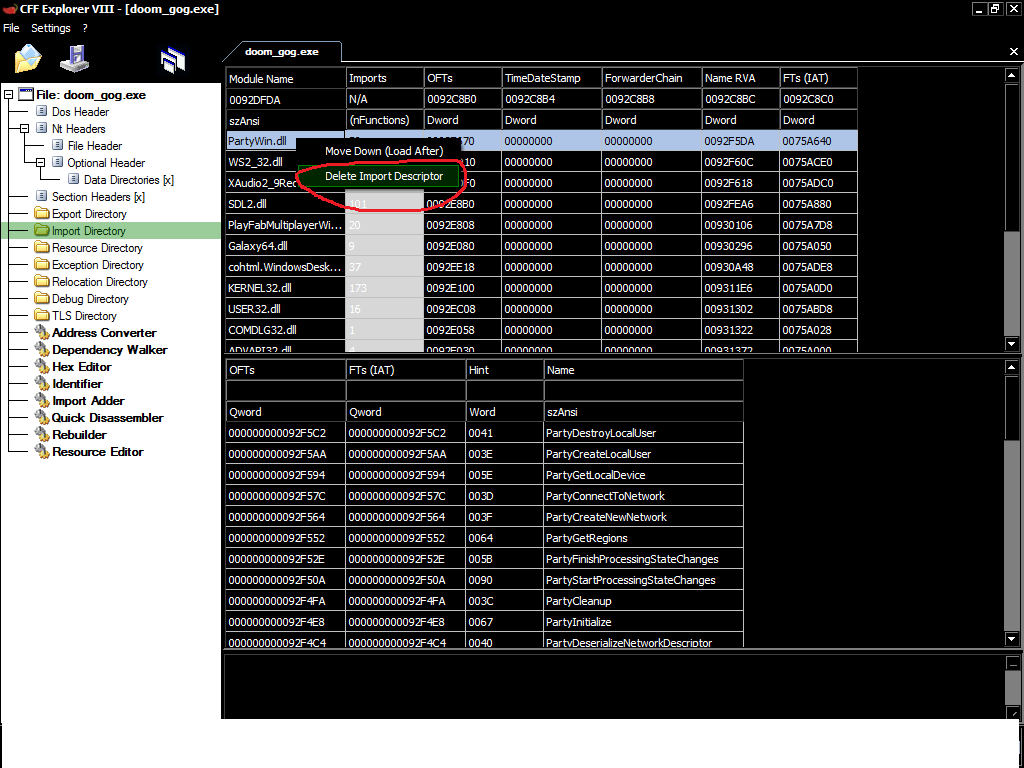This screenshot has height=768, width=1024.
Task: Open the Settings menu
Action: (x=50, y=28)
